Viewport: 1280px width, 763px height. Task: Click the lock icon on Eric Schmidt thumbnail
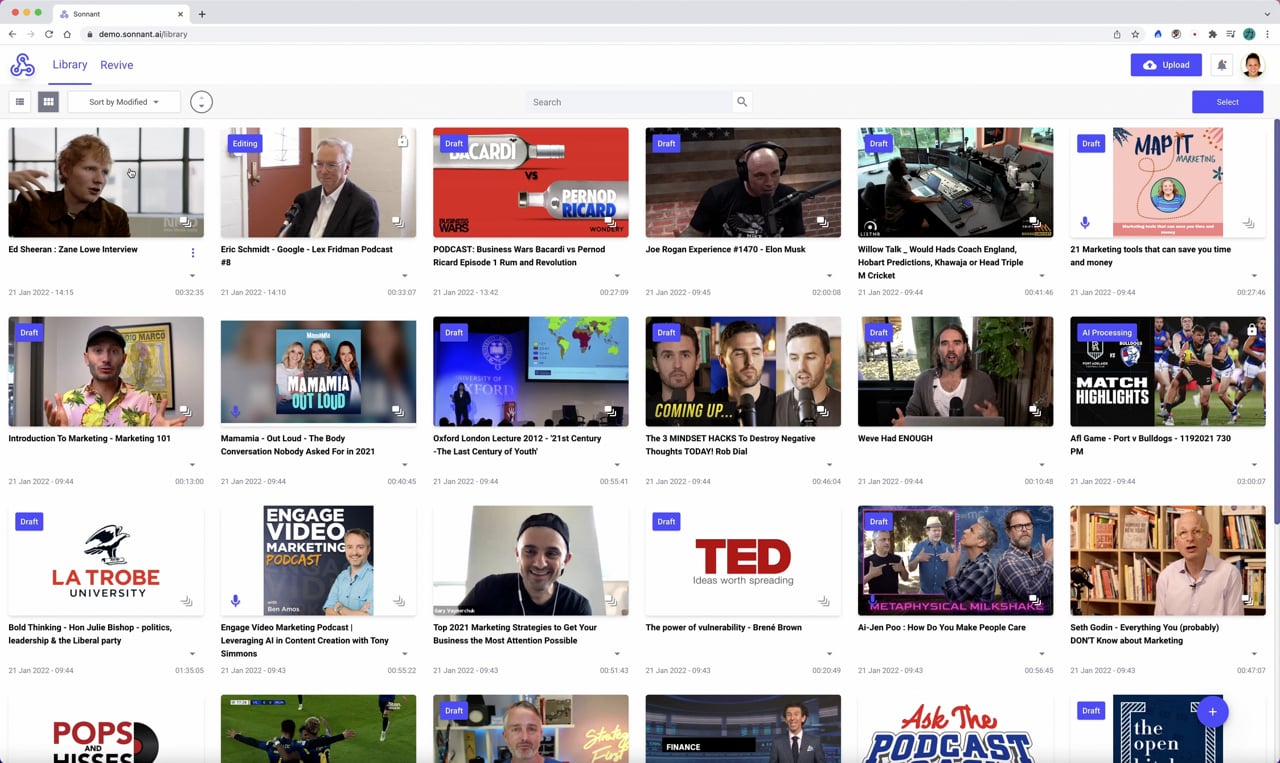pos(402,141)
